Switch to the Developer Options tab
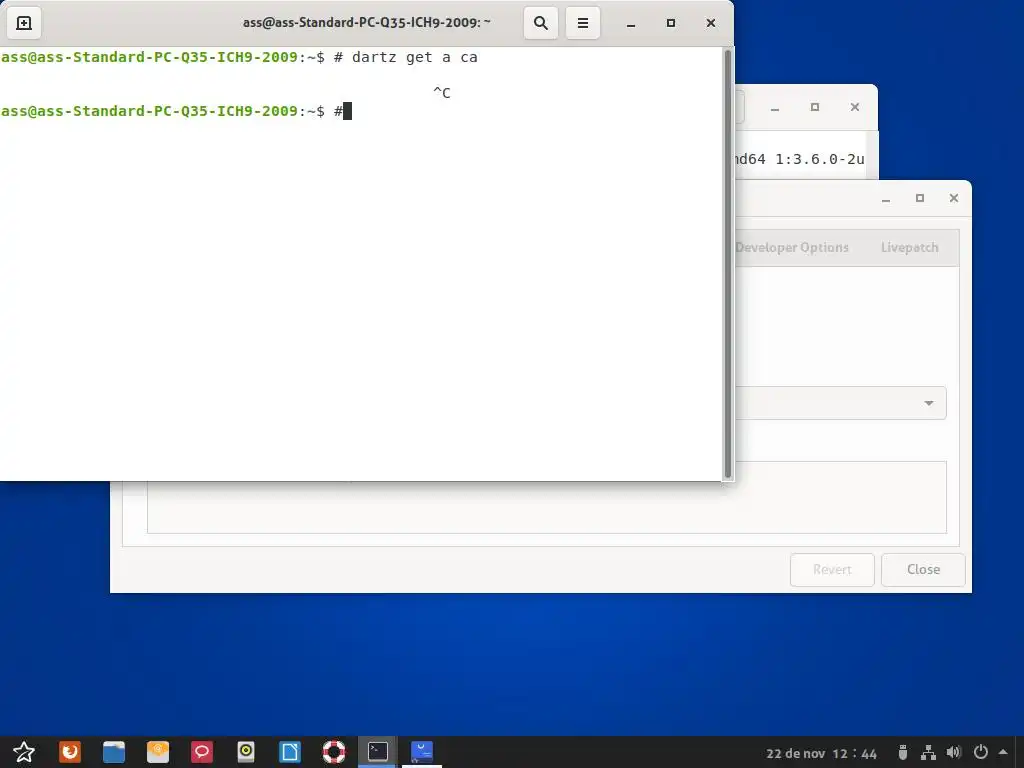1024x768 pixels. (792, 248)
